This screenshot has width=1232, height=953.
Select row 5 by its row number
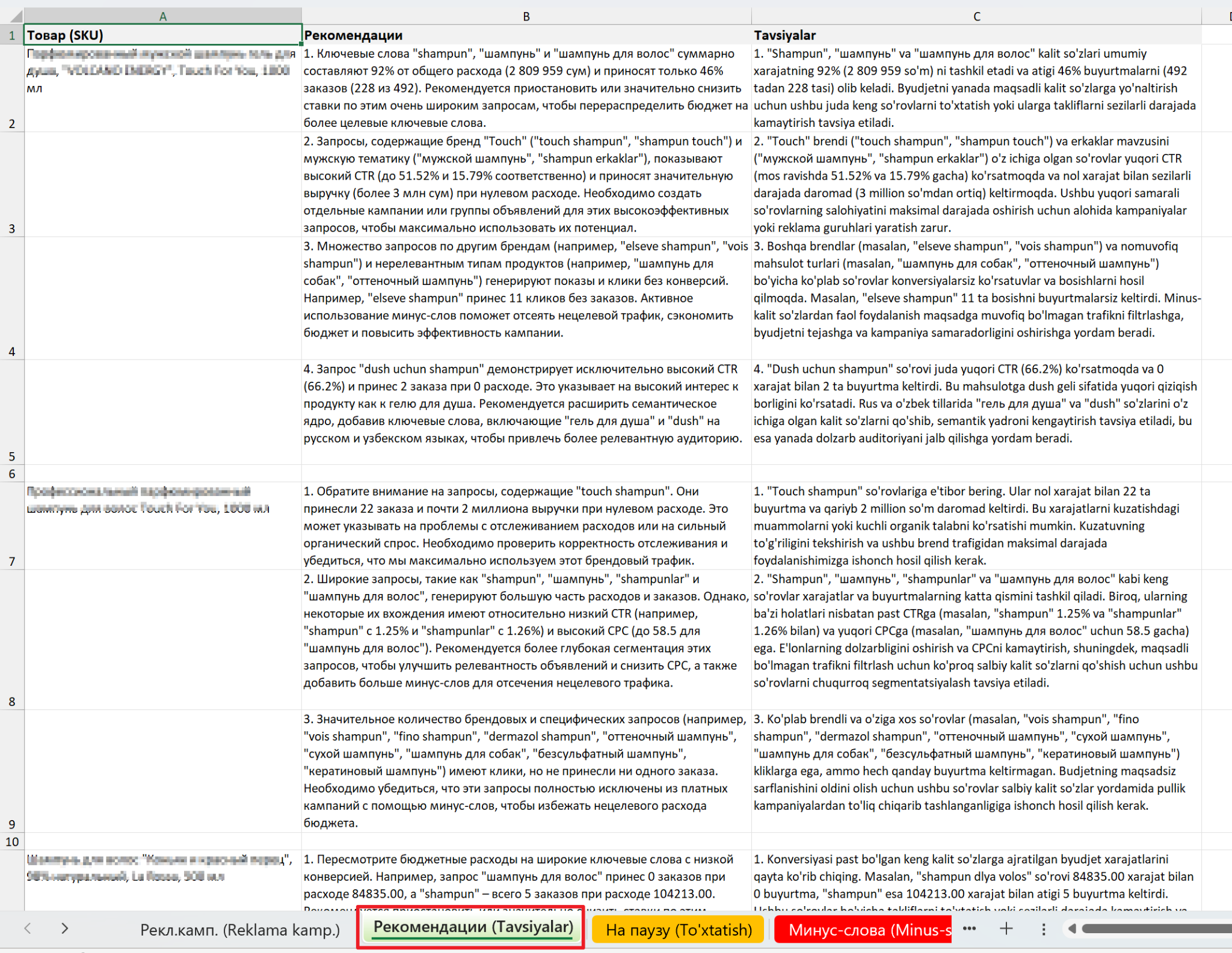click(12, 412)
